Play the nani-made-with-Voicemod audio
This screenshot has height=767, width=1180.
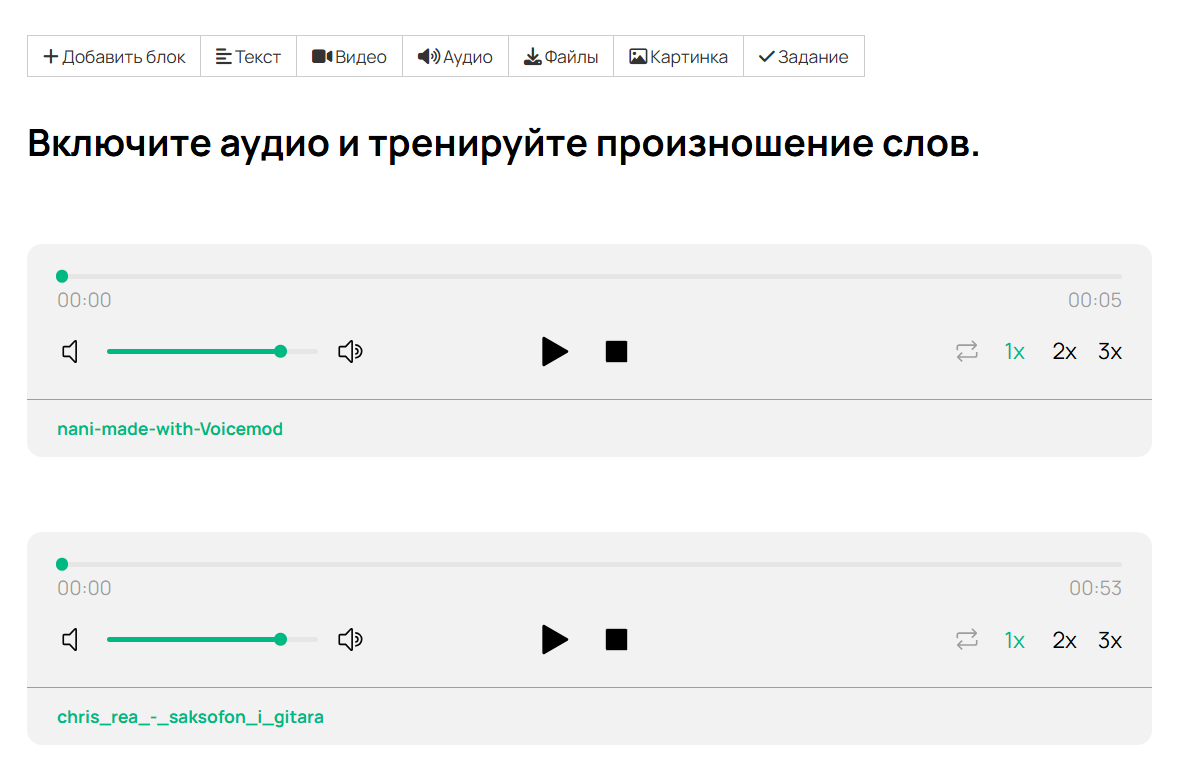point(555,352)
